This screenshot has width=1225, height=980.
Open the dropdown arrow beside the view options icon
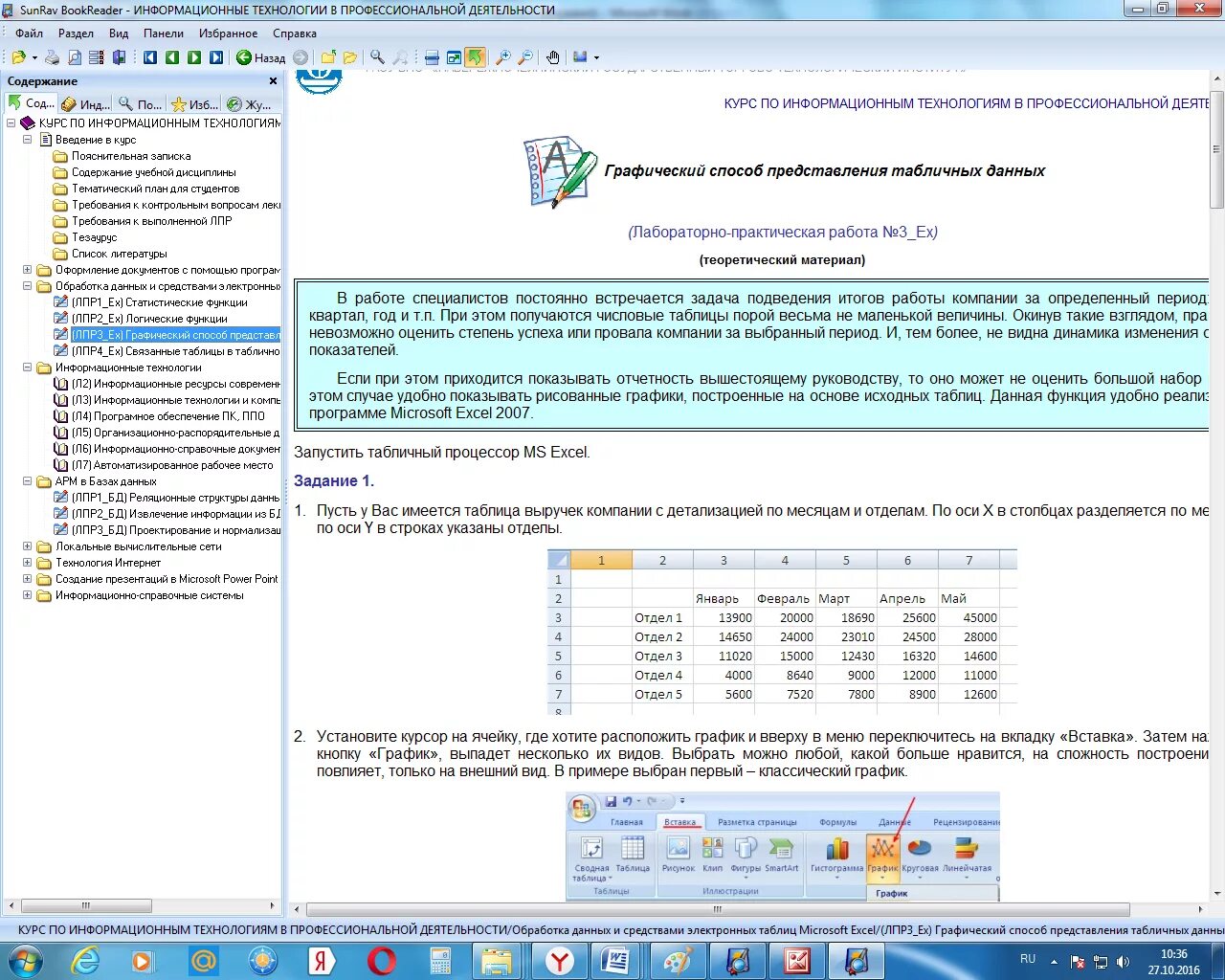597,57
